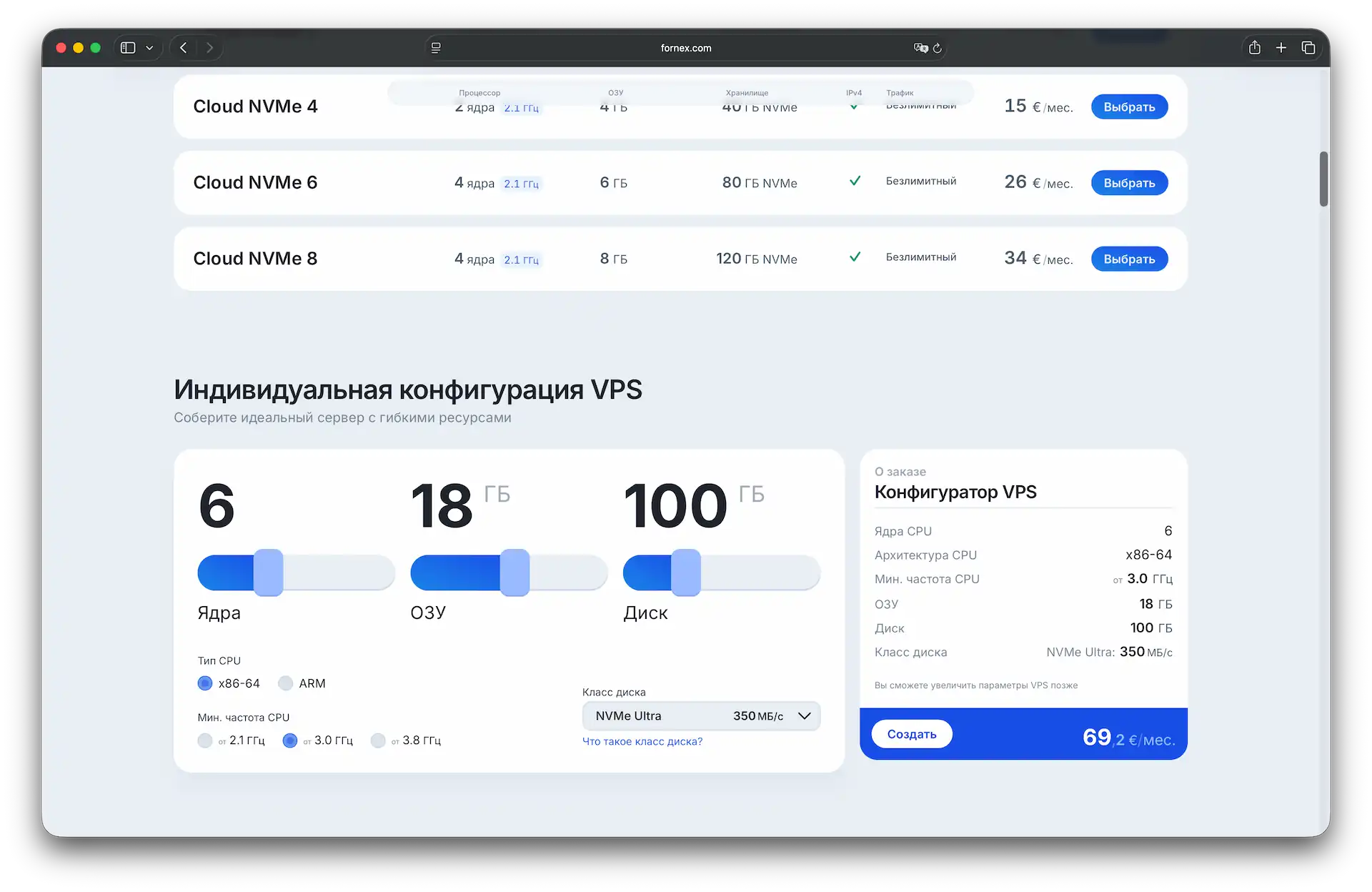The width and height of the screenshot is (1372, 892).
Task: Reload the fornex.com page
Action: coord(937,48)
